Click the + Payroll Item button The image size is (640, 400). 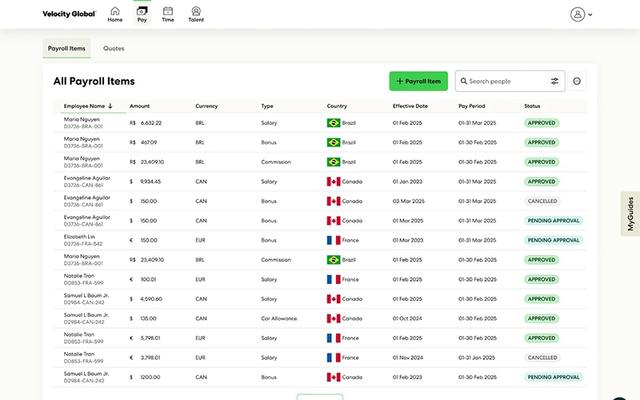point(418,81)
